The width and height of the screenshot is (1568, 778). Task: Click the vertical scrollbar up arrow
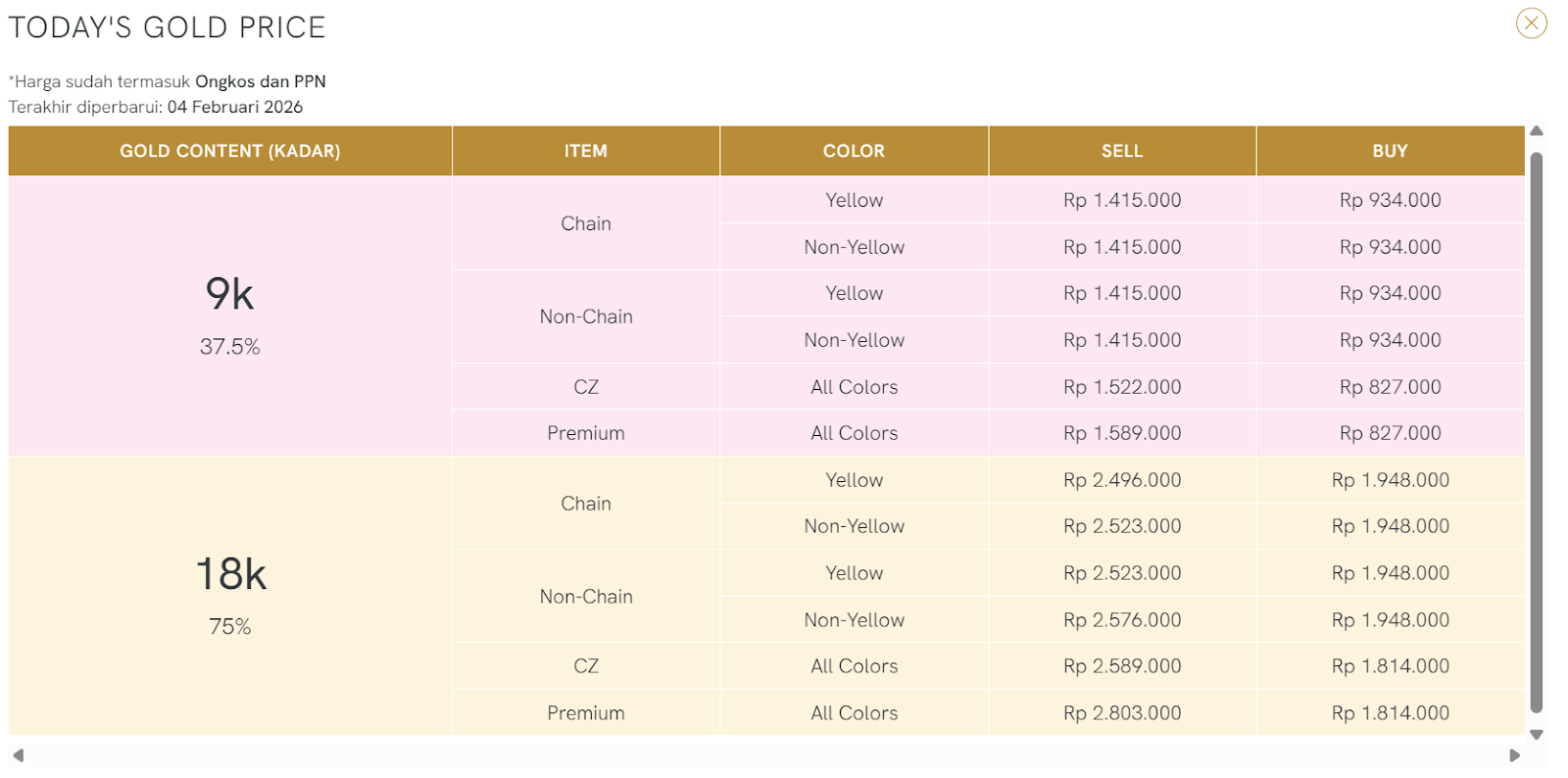pyautogui.click(x=1537, y=131)
